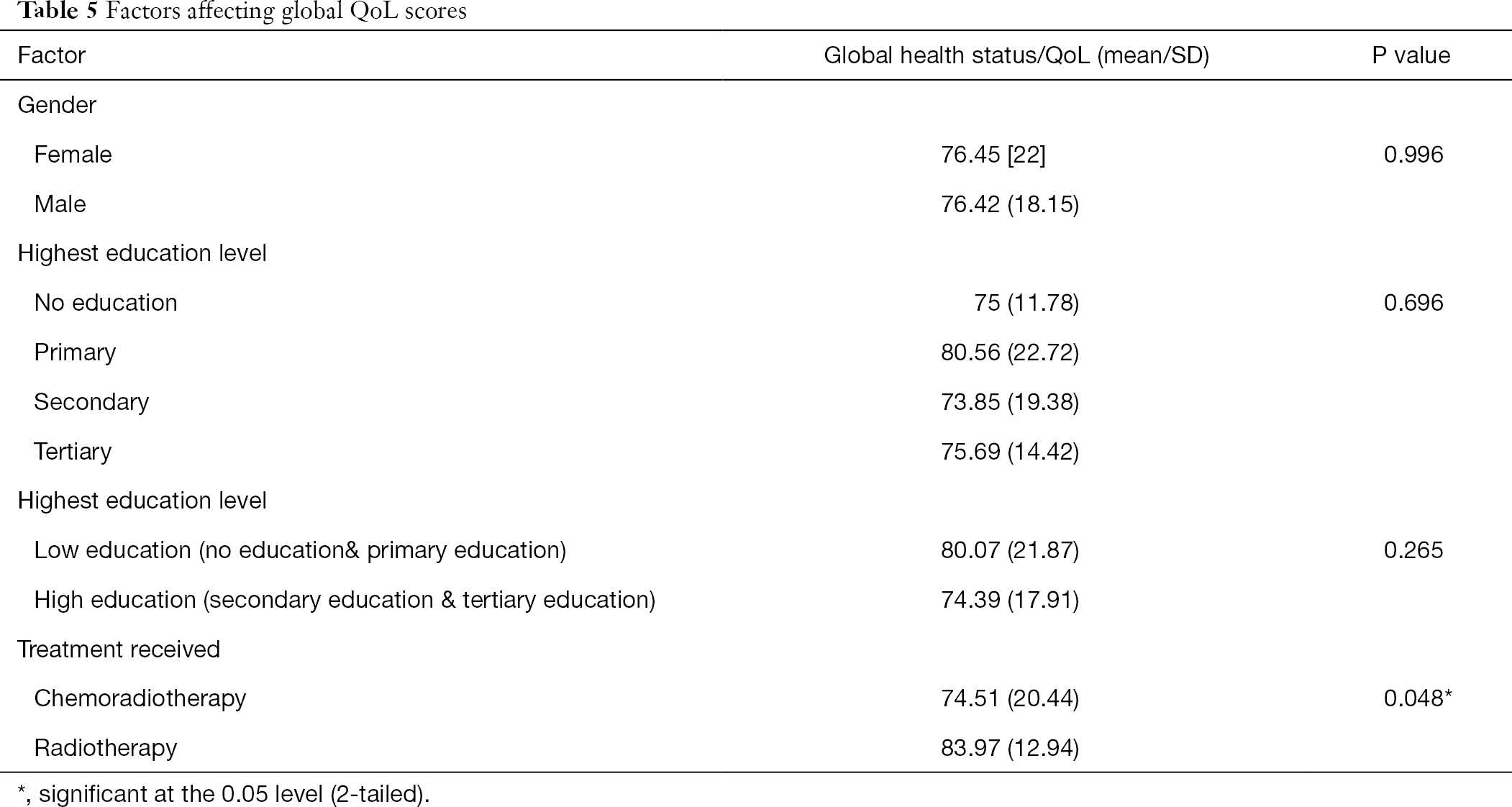Click the Tertiary mean value 75.69 (14.42)
The width and height of the screenshot is (1512, 807).
pos(1010,452)
